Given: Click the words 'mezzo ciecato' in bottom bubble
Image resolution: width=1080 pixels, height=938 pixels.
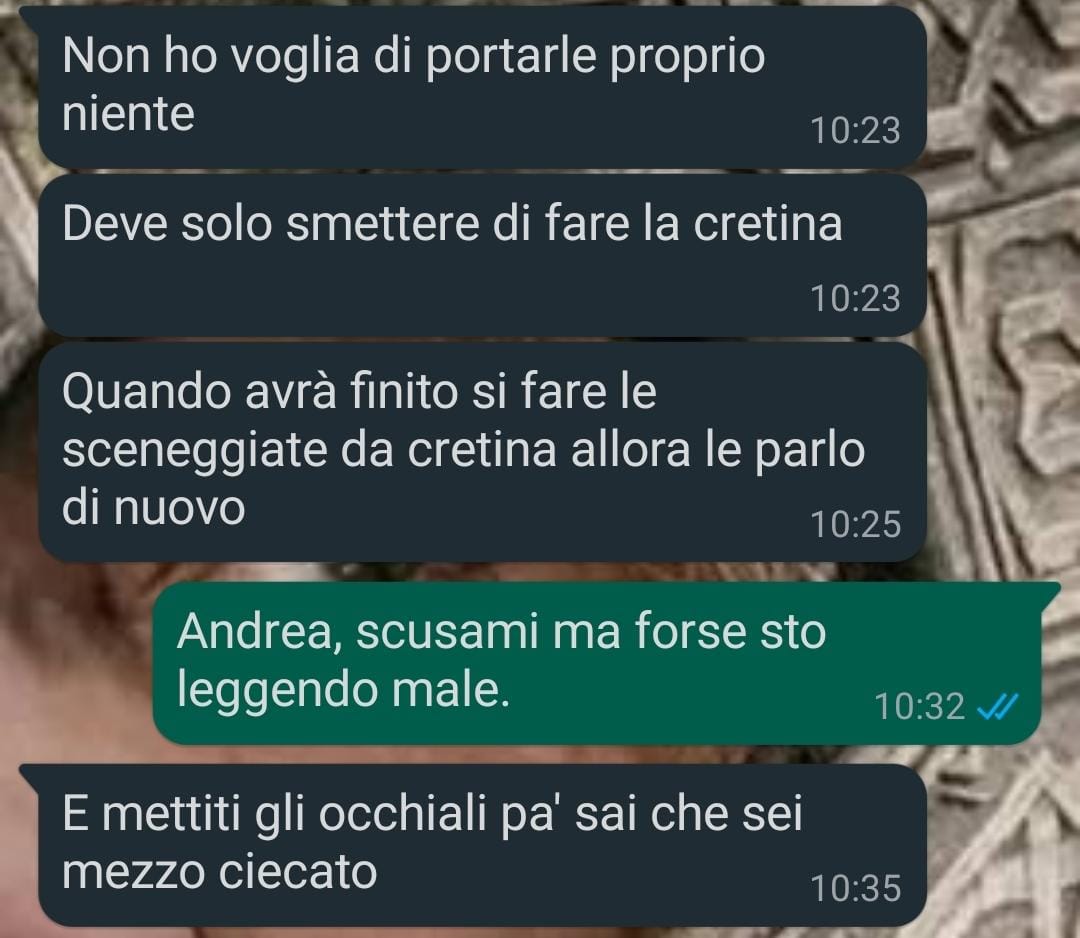Looking at the screenshot, I should (220, 873).
